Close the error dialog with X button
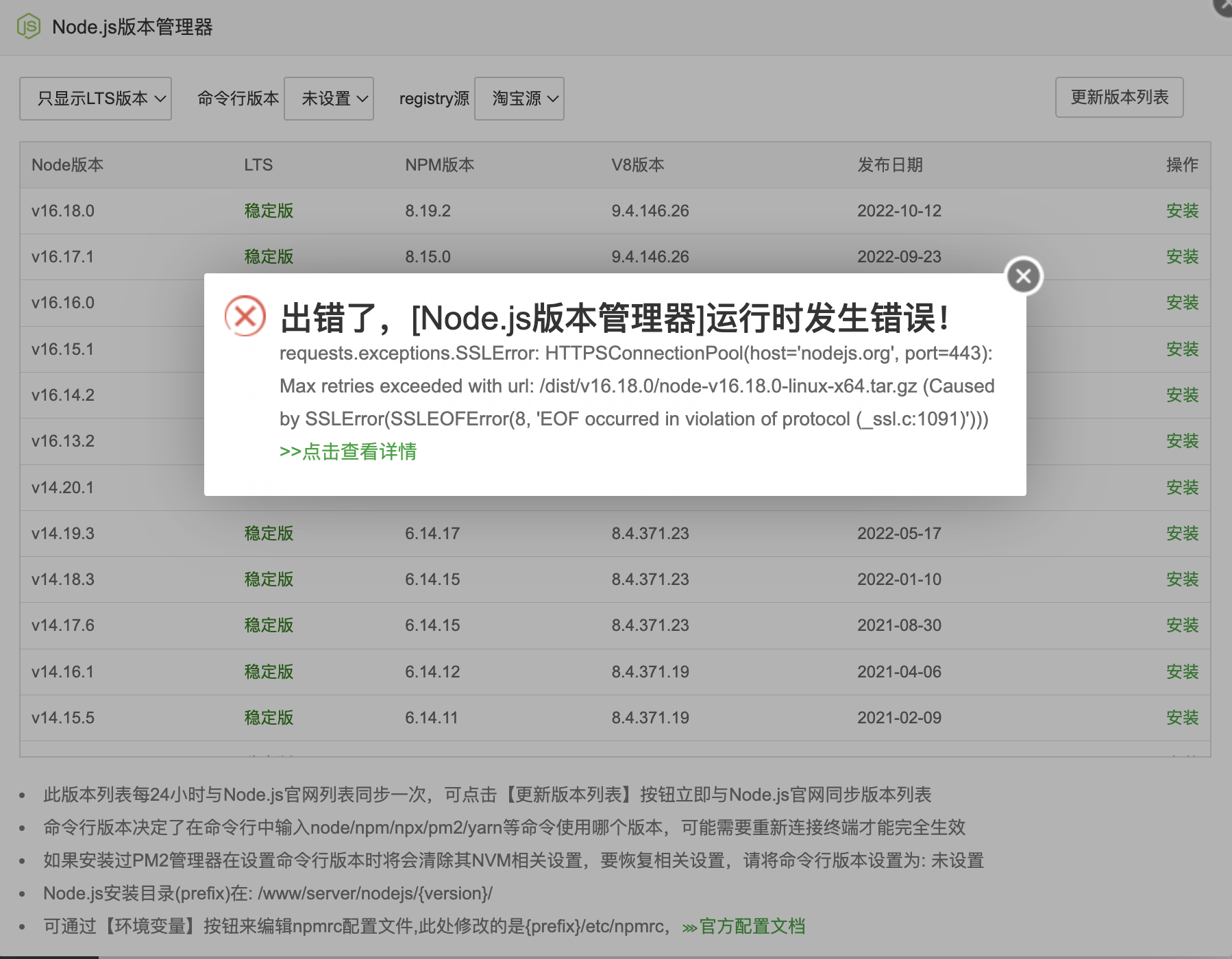Image resolution: width=1232 pixels, height=959 pixels. 1024,276
